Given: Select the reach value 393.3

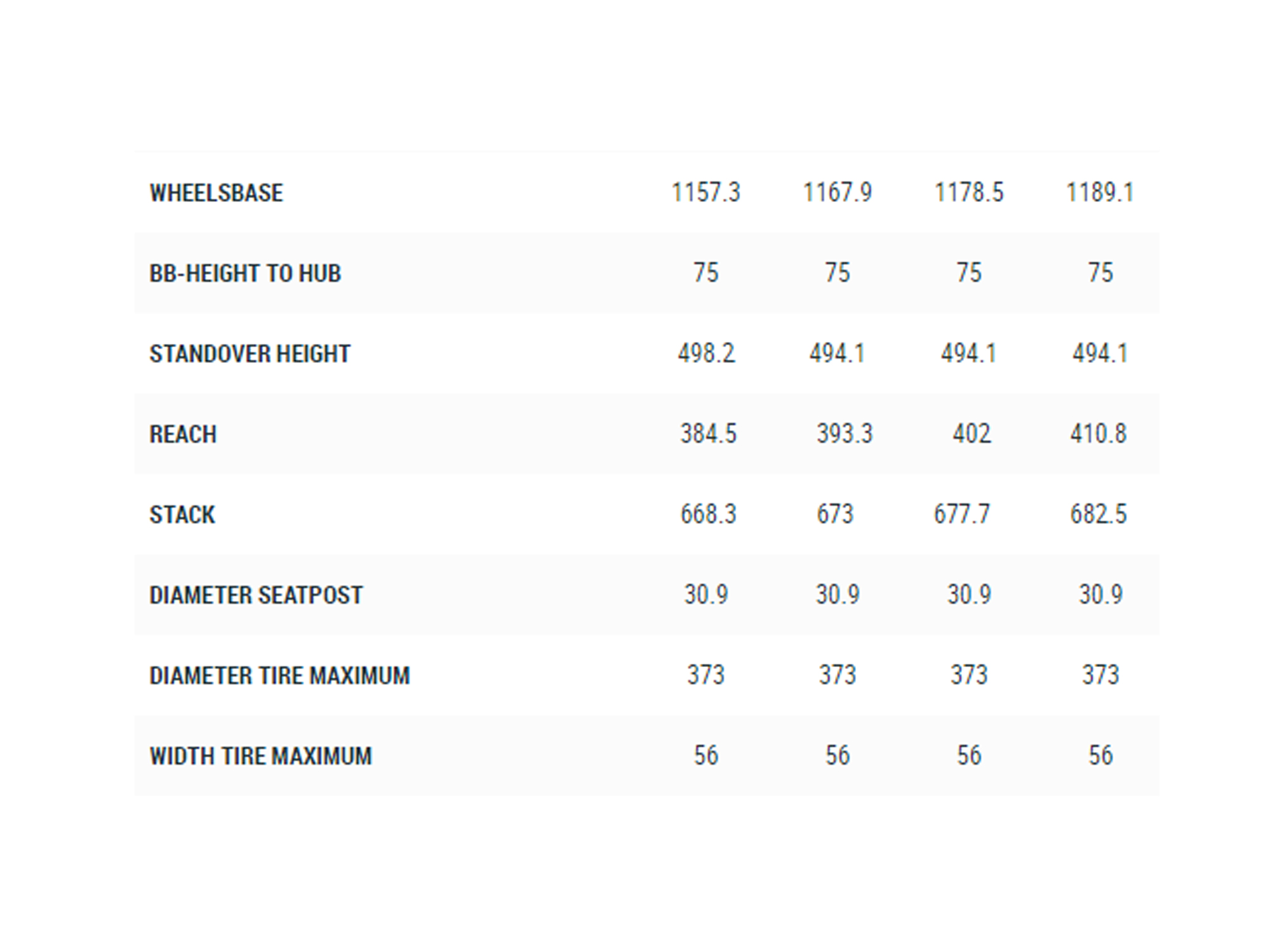Looking at the screenshot, I should 844,434.
